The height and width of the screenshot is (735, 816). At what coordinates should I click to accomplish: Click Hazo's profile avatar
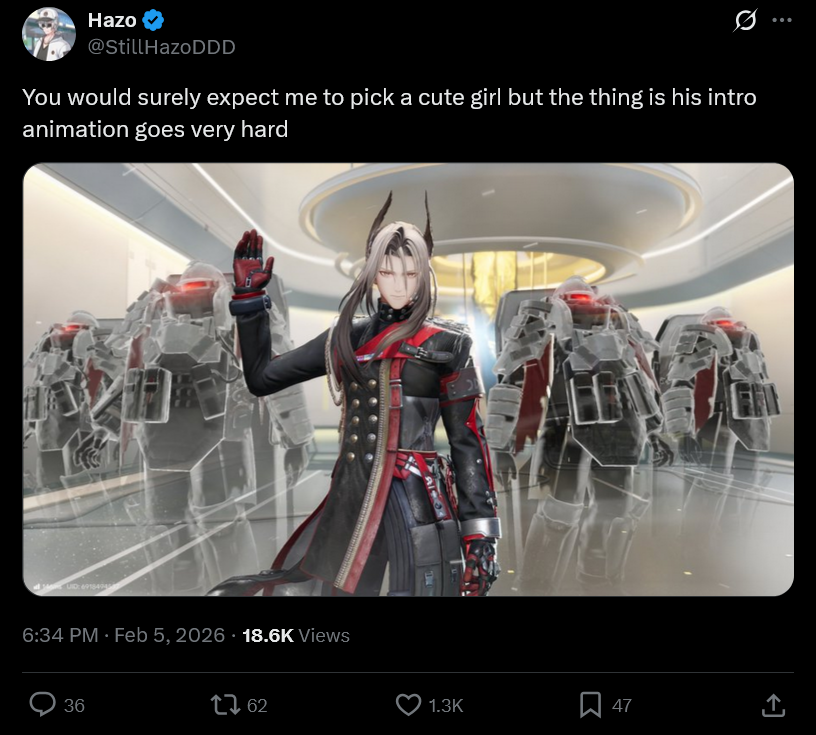(x=49, y=34)
